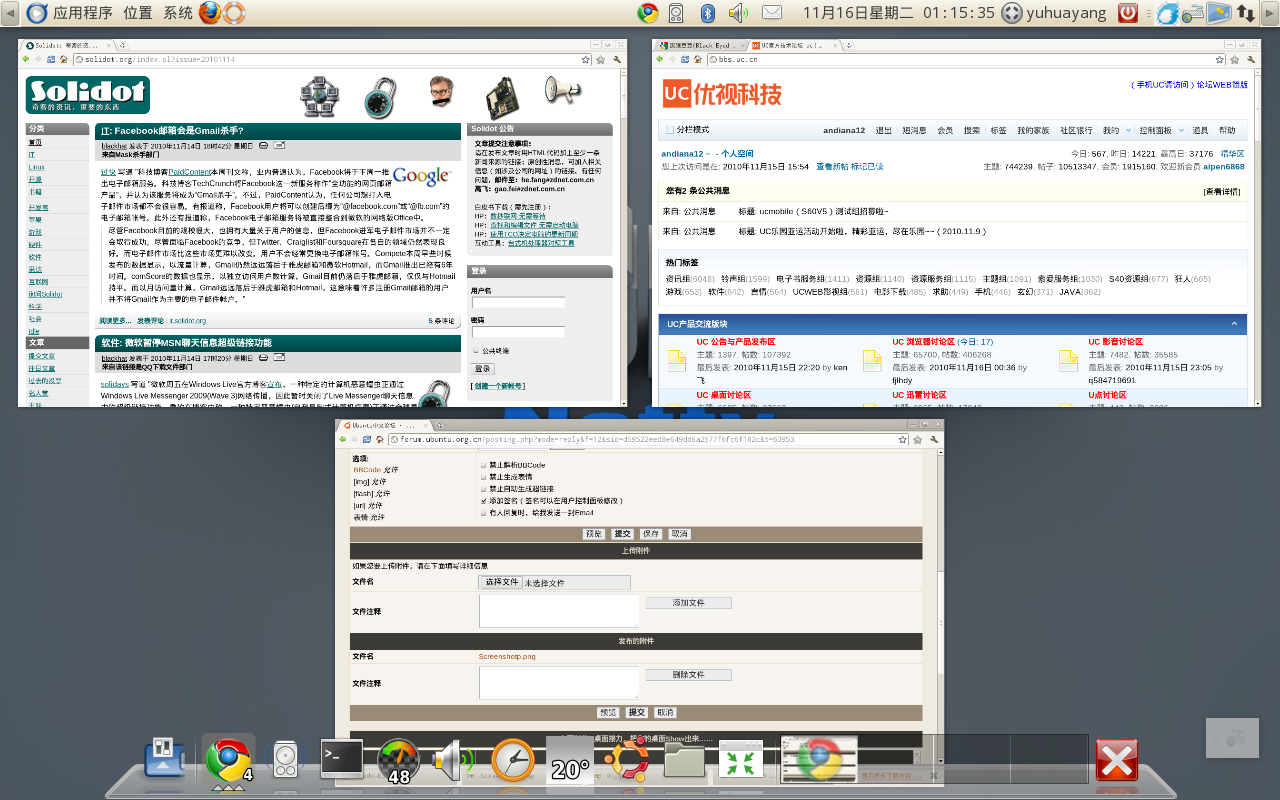The image size is (1280, 800).
Task: Click the speedometer gauge showing 48 in dock
Action: [x=399, y=762]
